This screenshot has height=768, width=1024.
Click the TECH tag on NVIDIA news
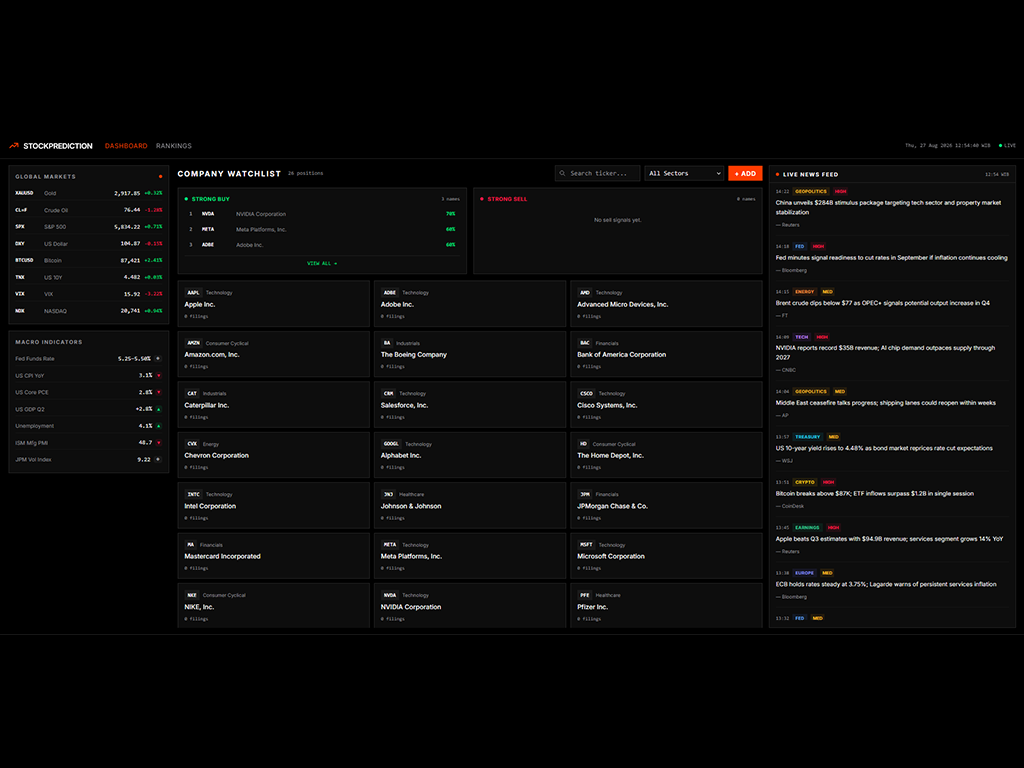802,337
